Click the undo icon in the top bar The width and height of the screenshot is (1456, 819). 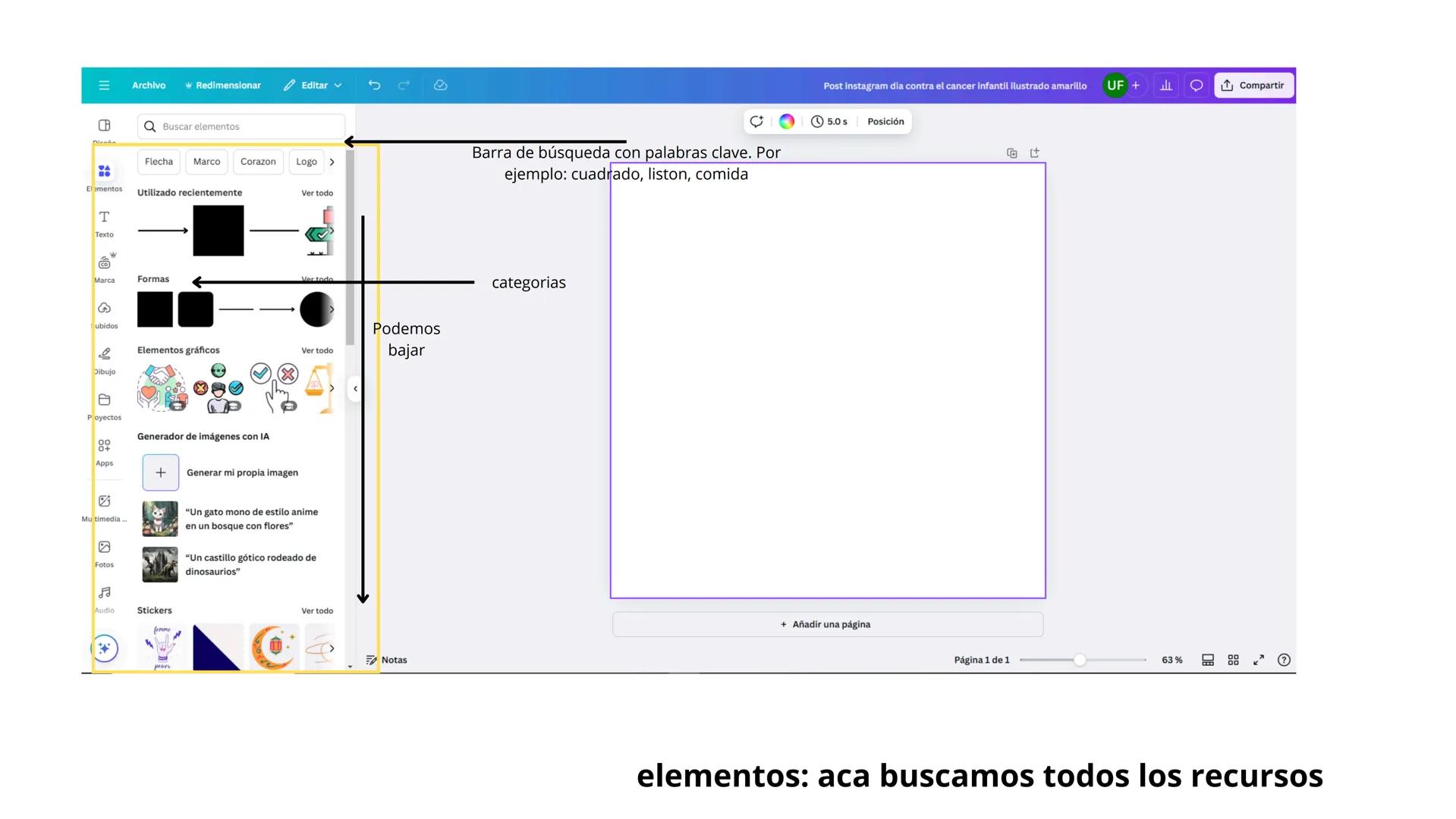point(373,85)
